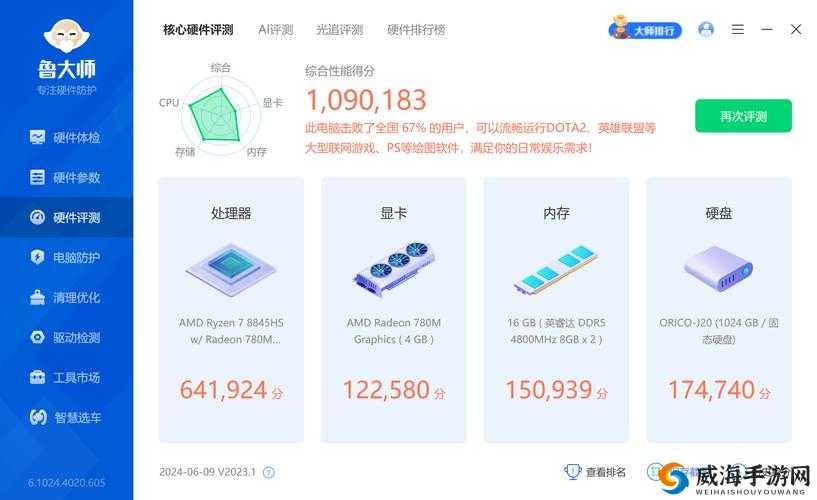Viewport: 817px width, 500px height.
Task: Click the hard drive illustration
Action: (719, 269)
